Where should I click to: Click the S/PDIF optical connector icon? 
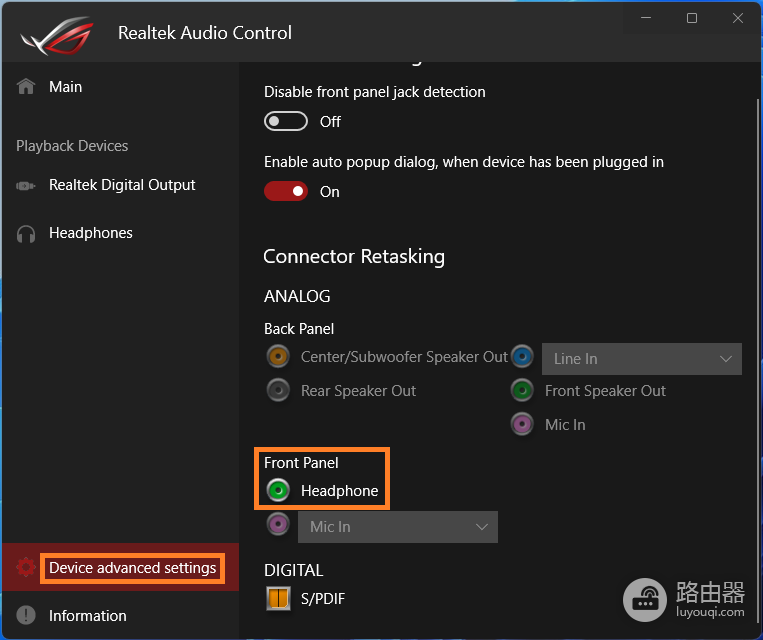pyautogui.click(x=278, y=598)
